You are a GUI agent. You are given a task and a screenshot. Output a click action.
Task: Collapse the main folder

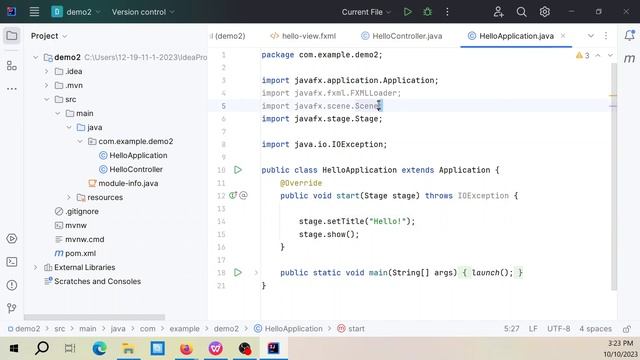pyautogui.click(x=58, y=113)
